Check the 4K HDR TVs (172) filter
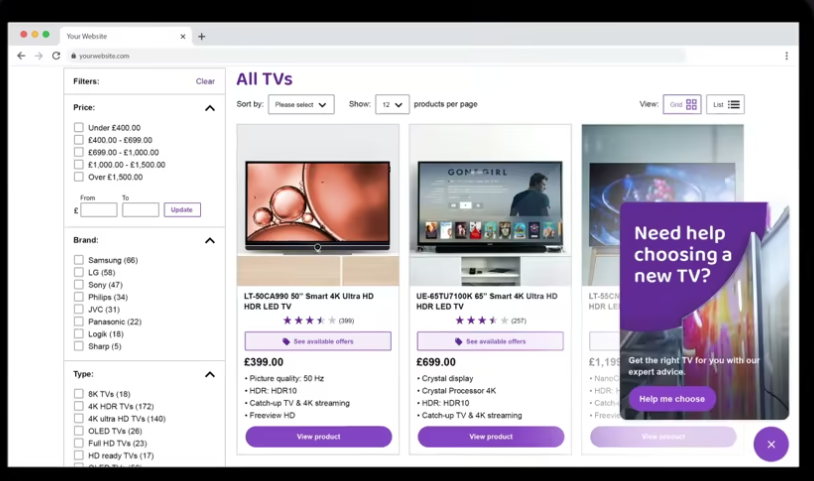Viewport: 814px width, 481px height. 78,406
